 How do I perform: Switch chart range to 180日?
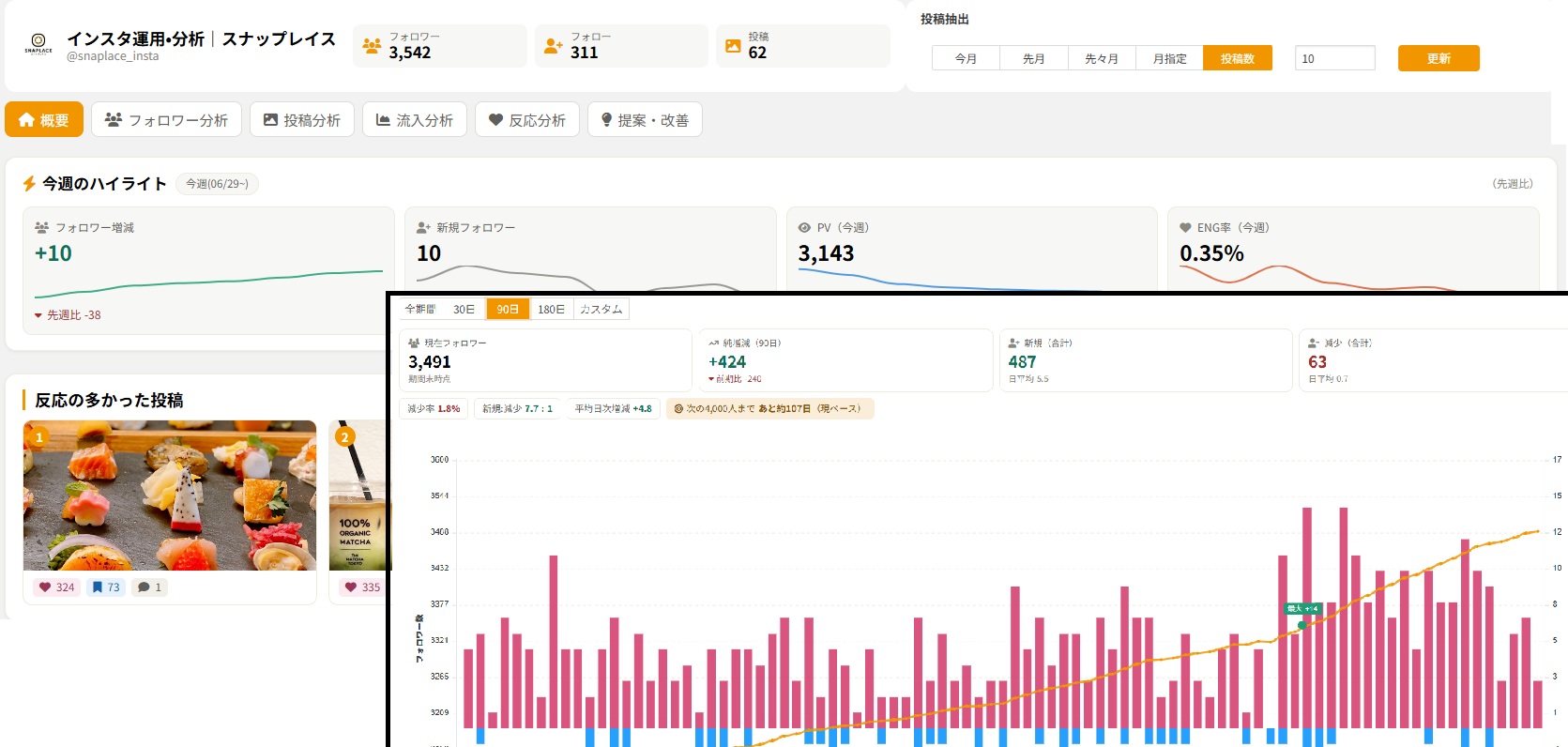[551, 309]
